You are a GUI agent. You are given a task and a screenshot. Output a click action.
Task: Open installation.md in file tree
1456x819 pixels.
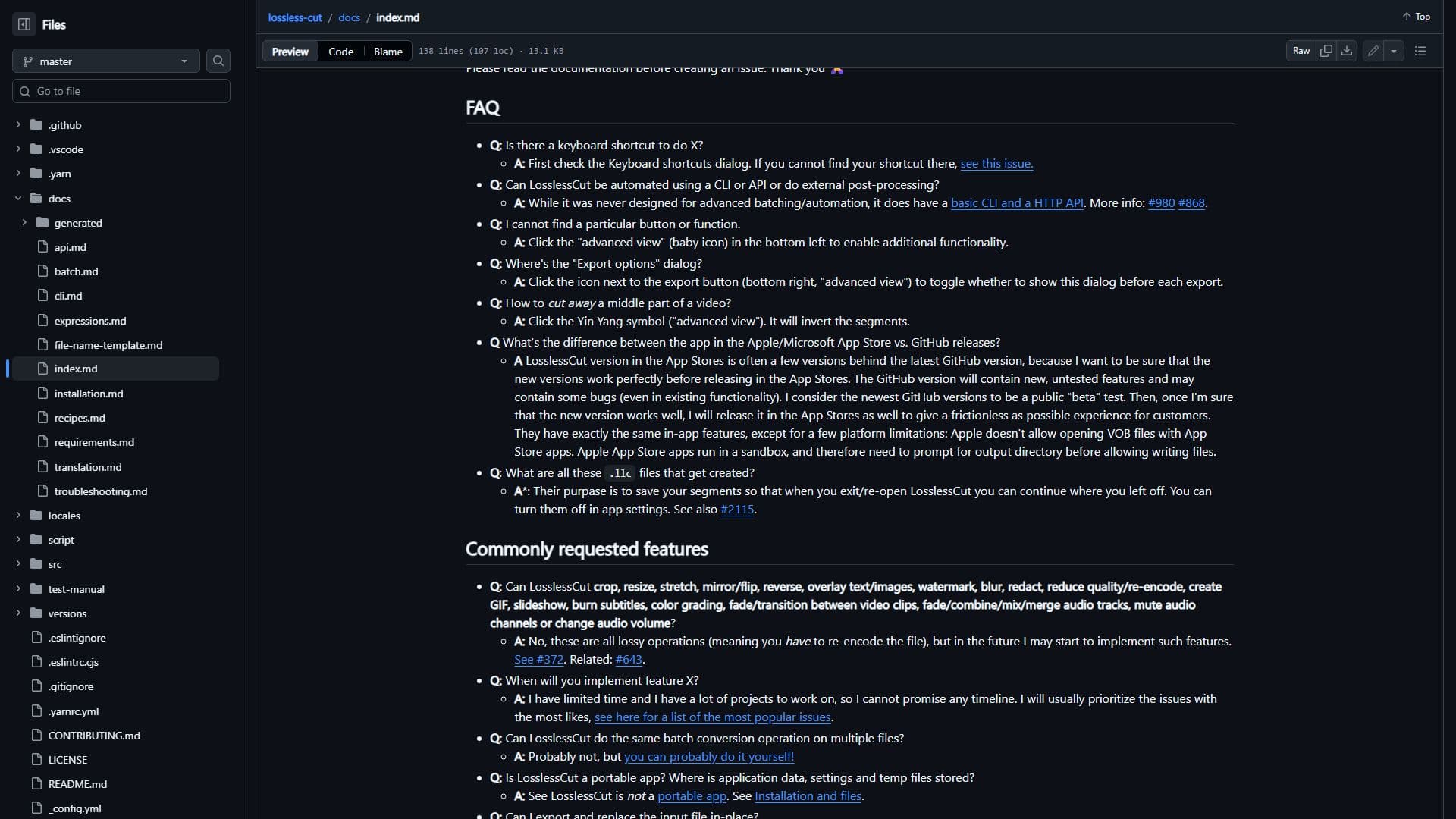click(x=89, y=393)
